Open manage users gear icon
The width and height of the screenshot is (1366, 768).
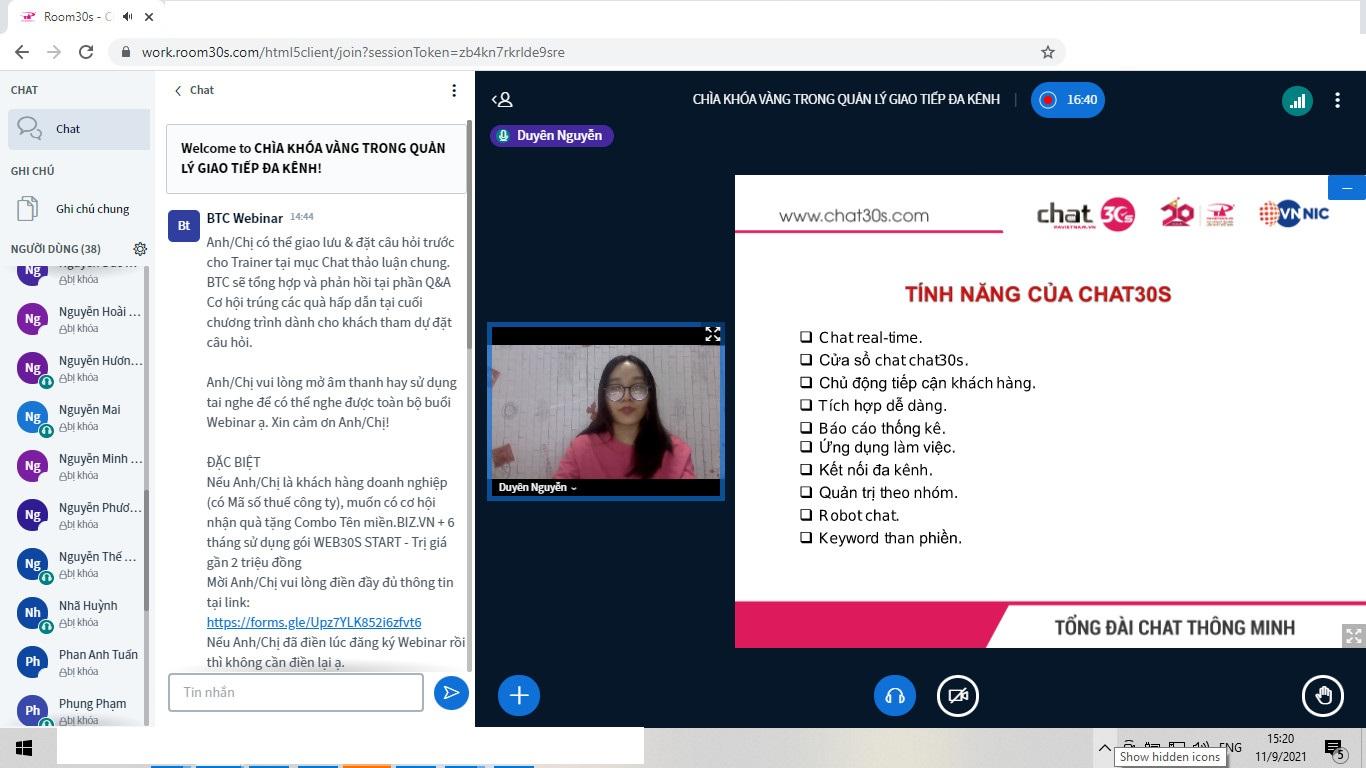point(140,249)
